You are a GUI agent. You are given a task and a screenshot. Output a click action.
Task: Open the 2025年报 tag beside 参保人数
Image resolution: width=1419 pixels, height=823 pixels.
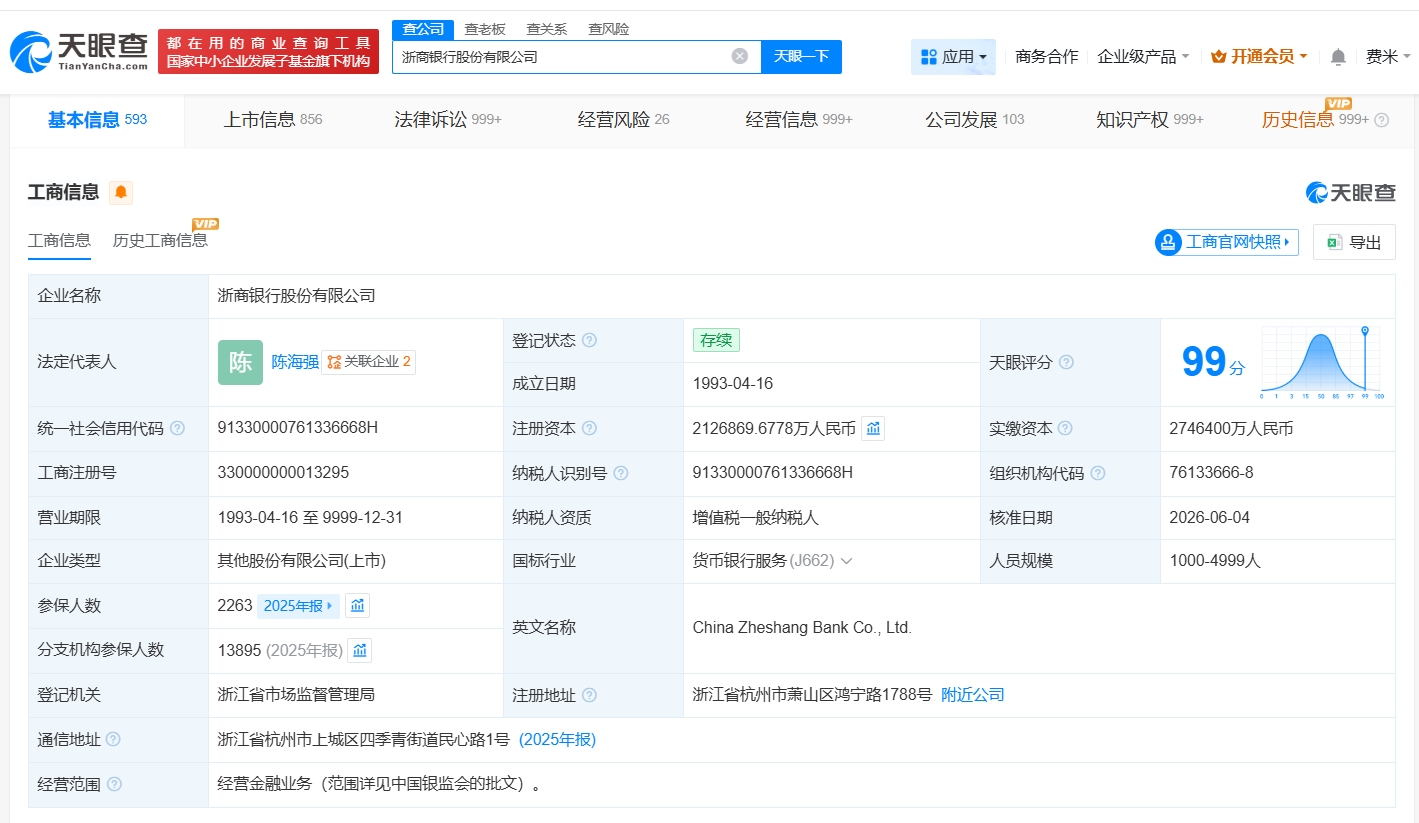[x=298, y=606]
